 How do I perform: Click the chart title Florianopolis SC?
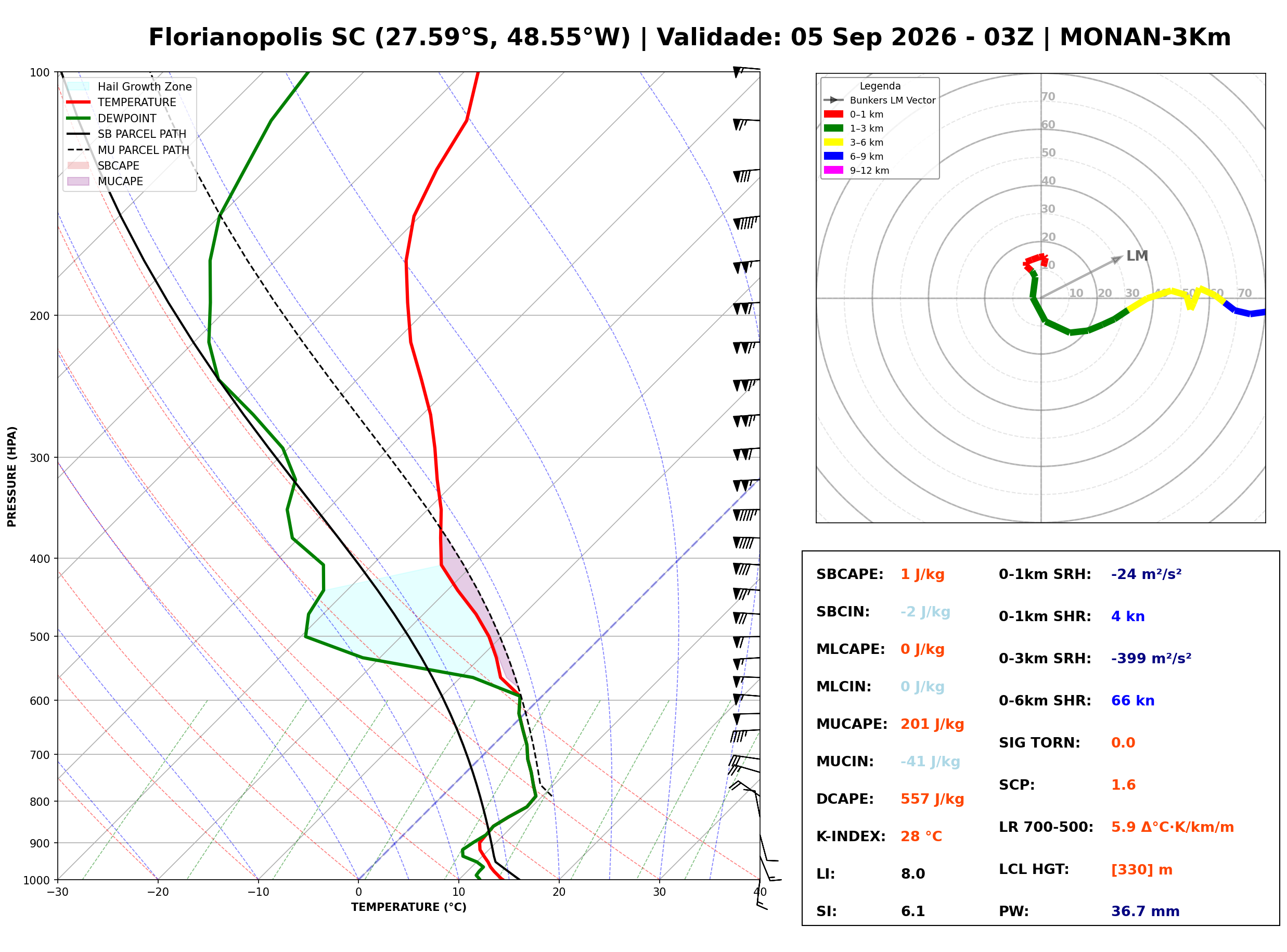(x=256, y=37)
